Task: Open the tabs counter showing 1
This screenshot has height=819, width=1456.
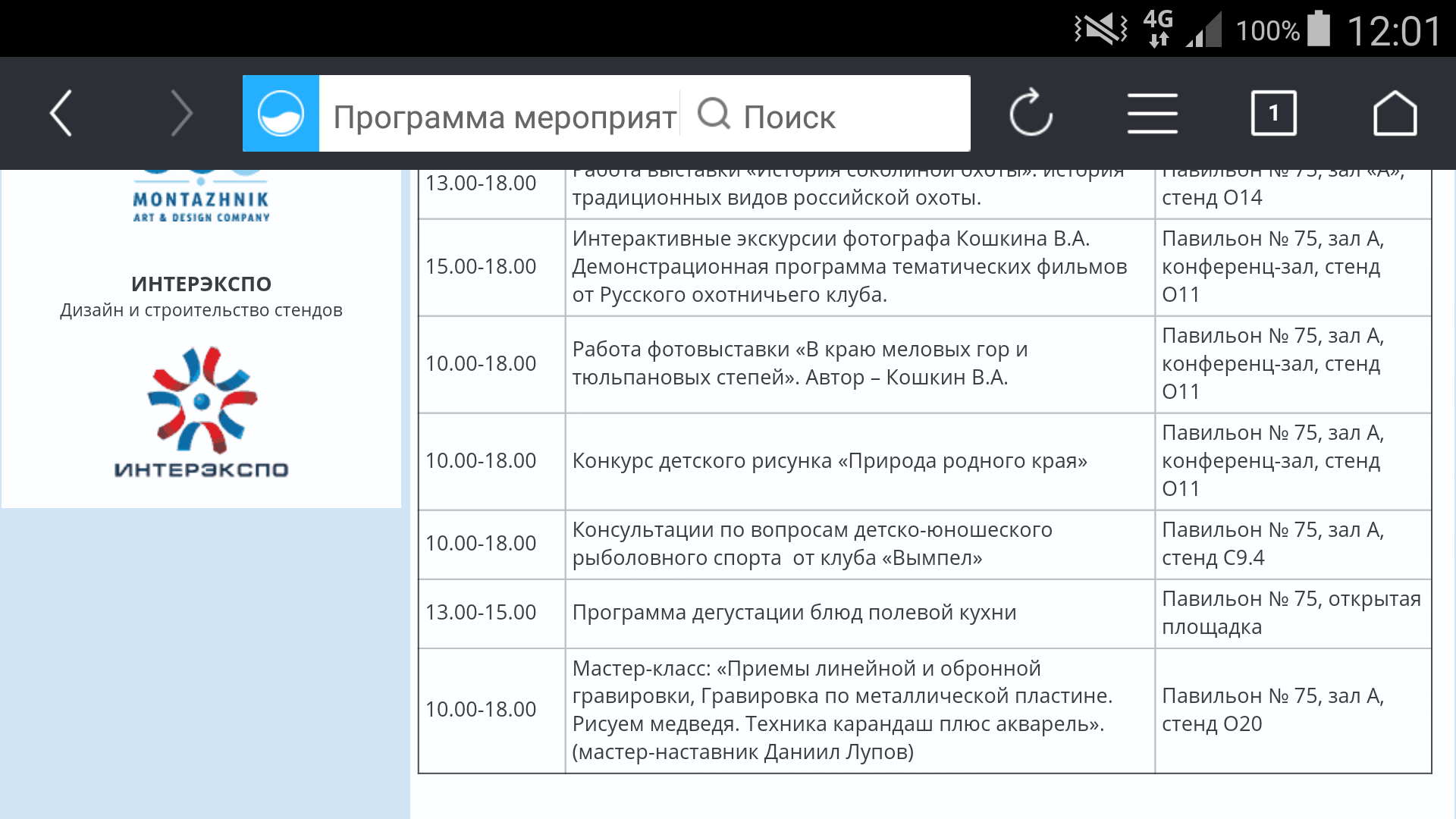Action: tap(1273, 114)
